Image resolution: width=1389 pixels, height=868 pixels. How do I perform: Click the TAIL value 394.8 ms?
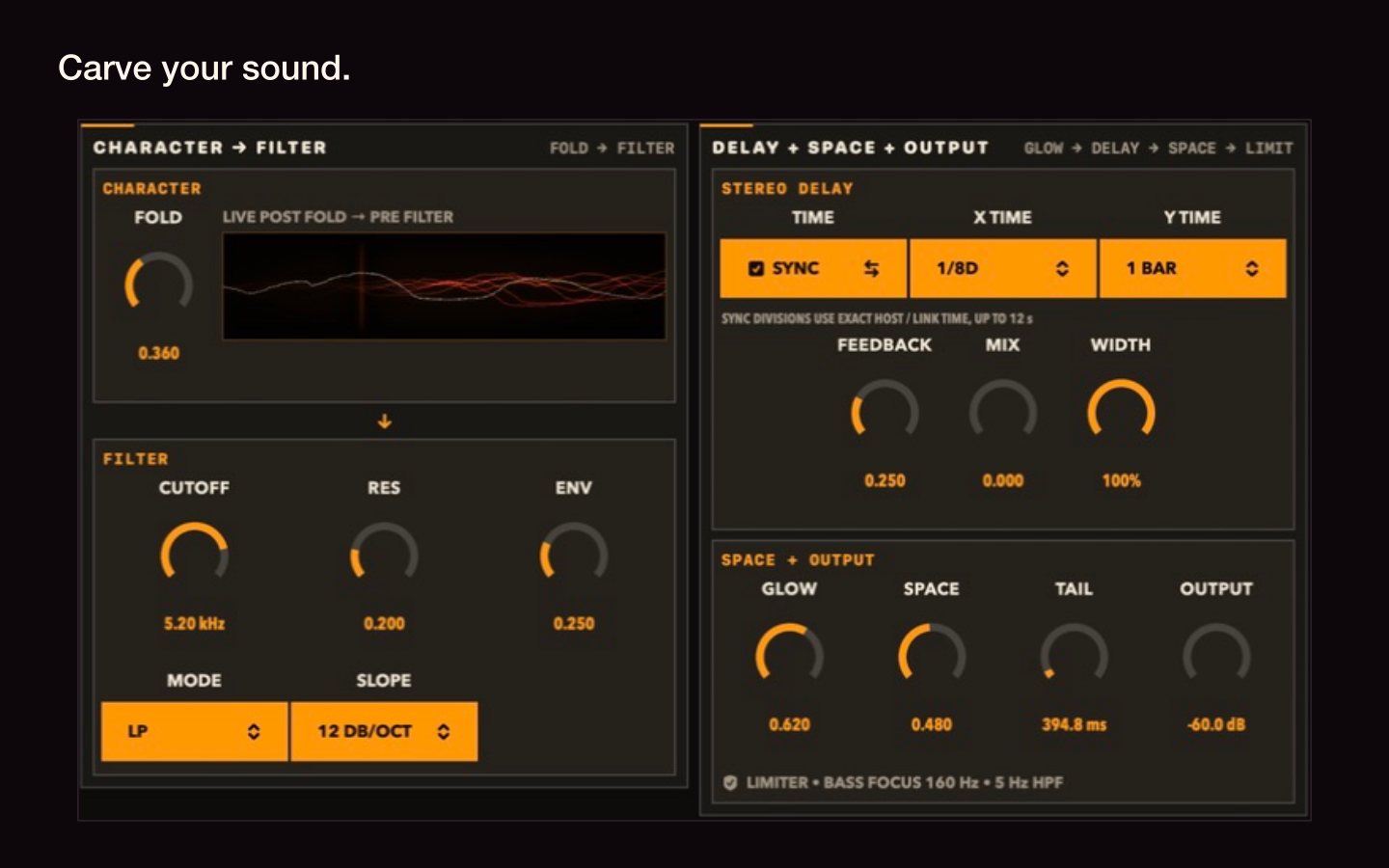click(1074, 724)
